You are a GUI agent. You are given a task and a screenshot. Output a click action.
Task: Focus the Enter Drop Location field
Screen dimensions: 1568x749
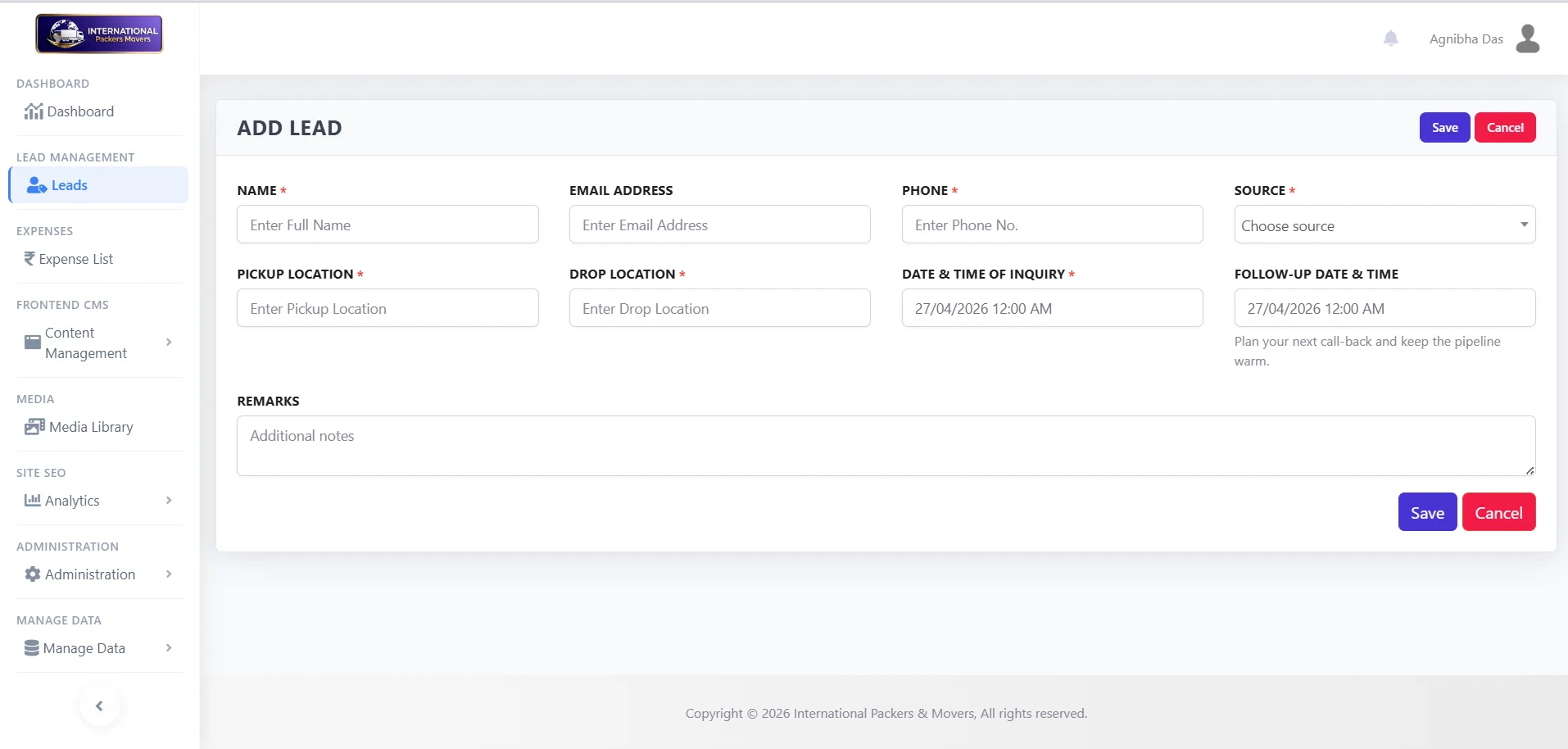tap(719, 308)
